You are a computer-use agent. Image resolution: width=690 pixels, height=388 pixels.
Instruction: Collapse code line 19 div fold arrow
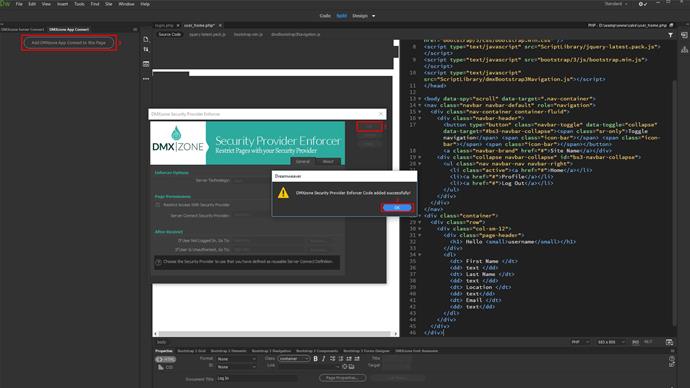pyautogui.click(x=419, y=157)
